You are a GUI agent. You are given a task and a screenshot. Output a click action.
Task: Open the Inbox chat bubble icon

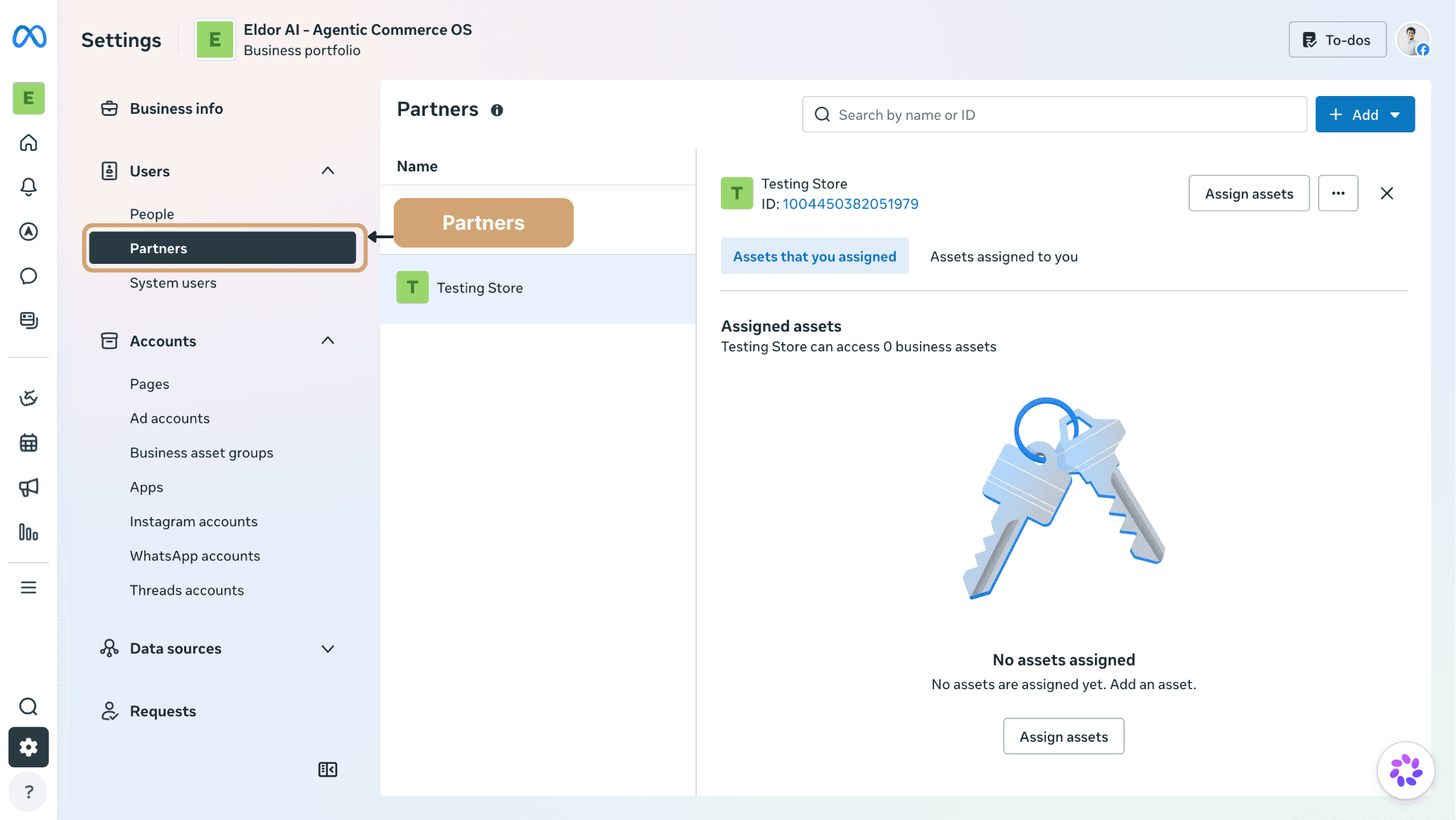tap(28, 276)
